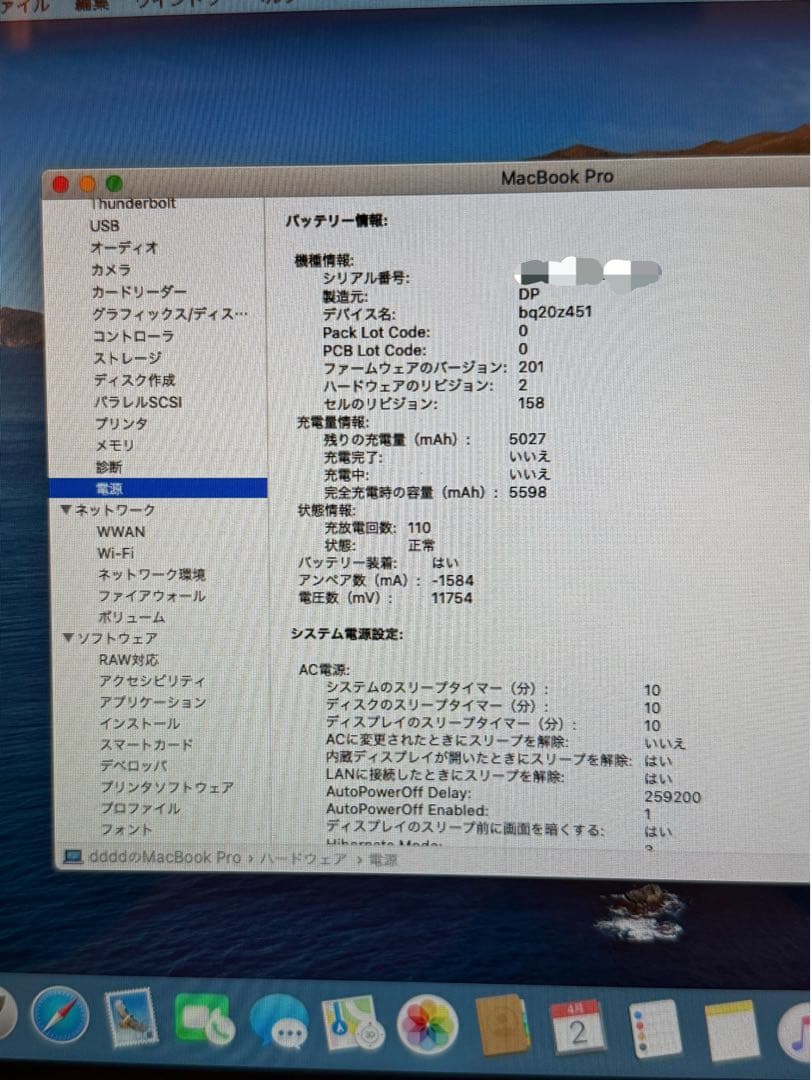Launch Maps from the Dock
This screenshot has height=1080, width=811.
pyautogui.click(x=351, y=1028)
